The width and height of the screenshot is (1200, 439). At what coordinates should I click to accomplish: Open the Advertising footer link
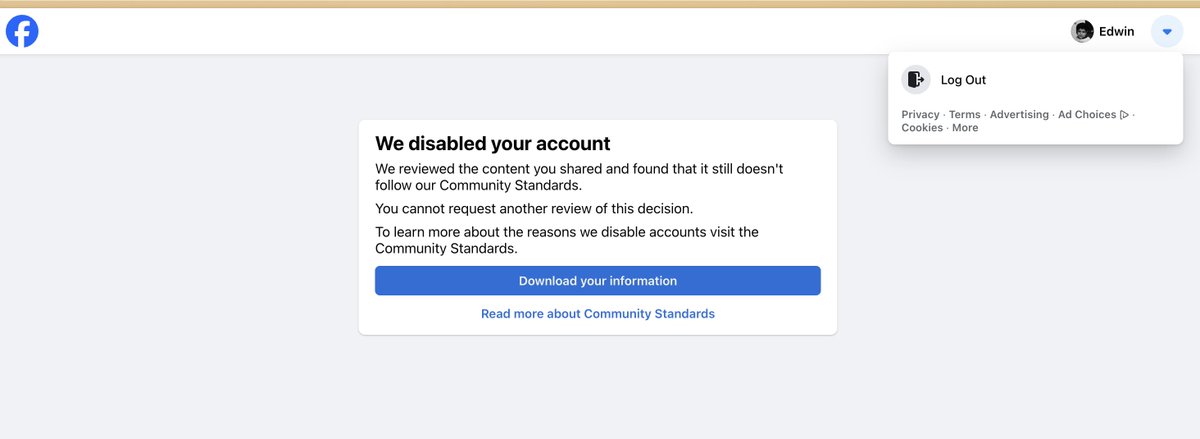coord(1019,115)
